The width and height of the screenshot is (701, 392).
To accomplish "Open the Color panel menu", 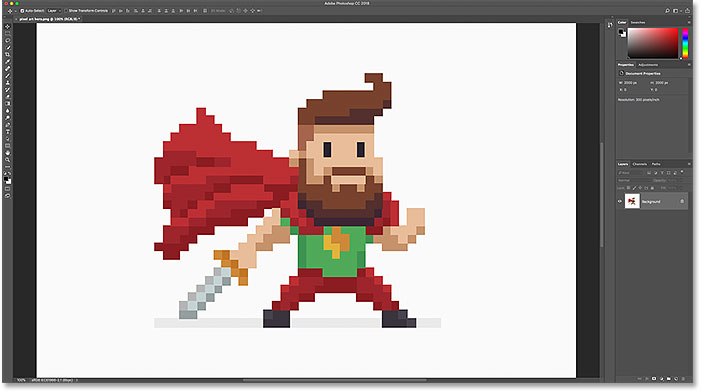I will [689, 22].
